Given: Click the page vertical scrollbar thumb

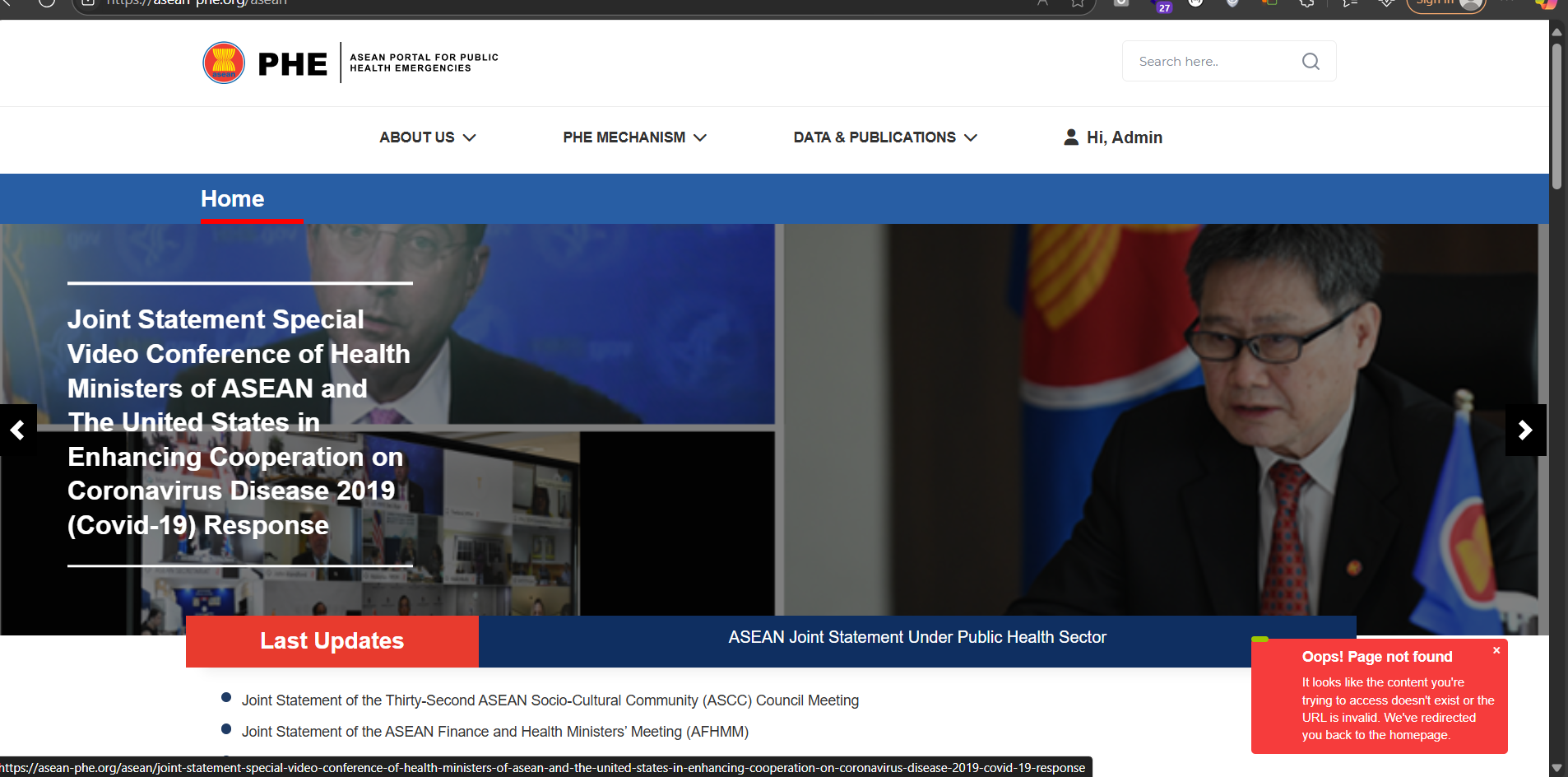Looking at the screenshot, I should 1556,115.
